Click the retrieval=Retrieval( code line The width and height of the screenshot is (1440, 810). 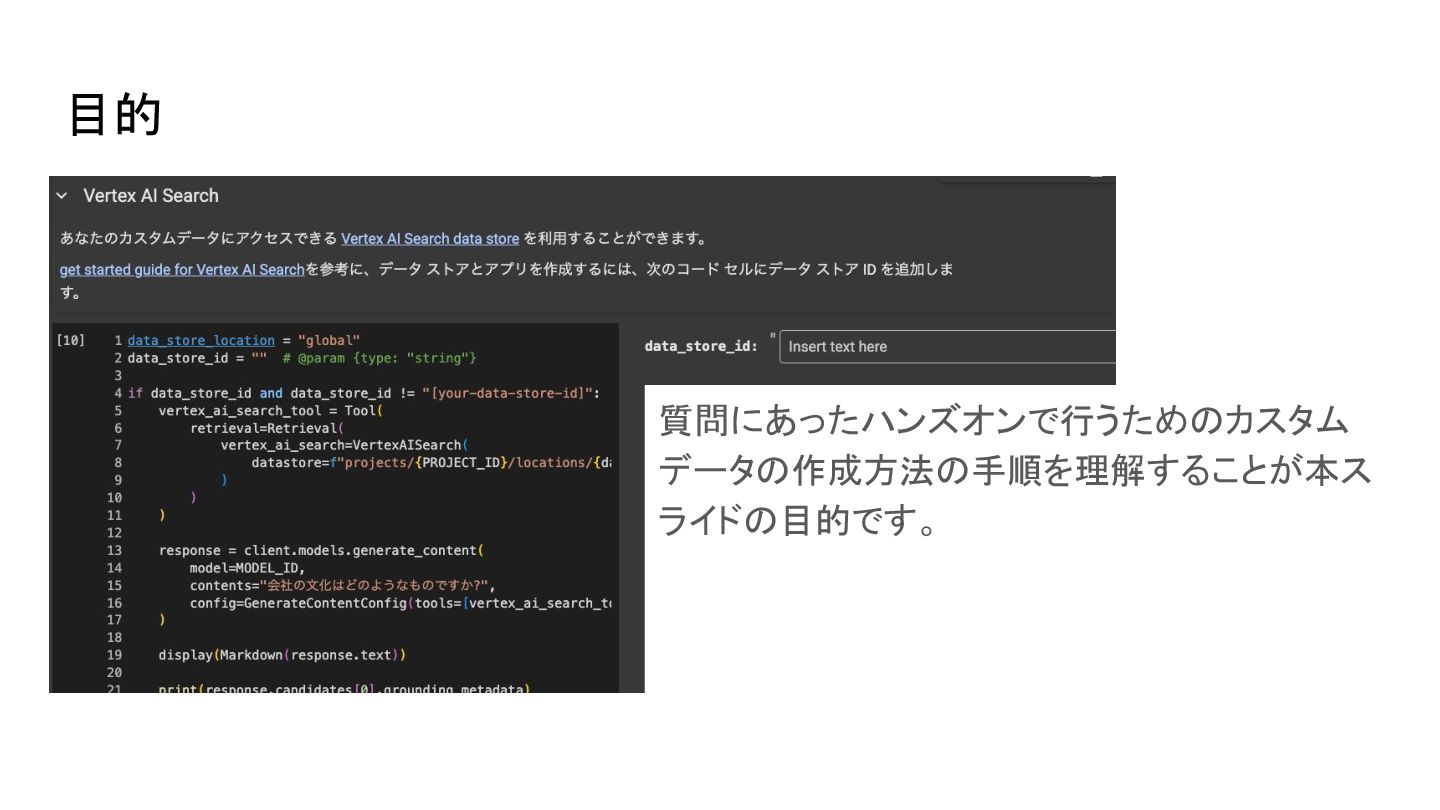pyautogui.click(x=267, y=428)
